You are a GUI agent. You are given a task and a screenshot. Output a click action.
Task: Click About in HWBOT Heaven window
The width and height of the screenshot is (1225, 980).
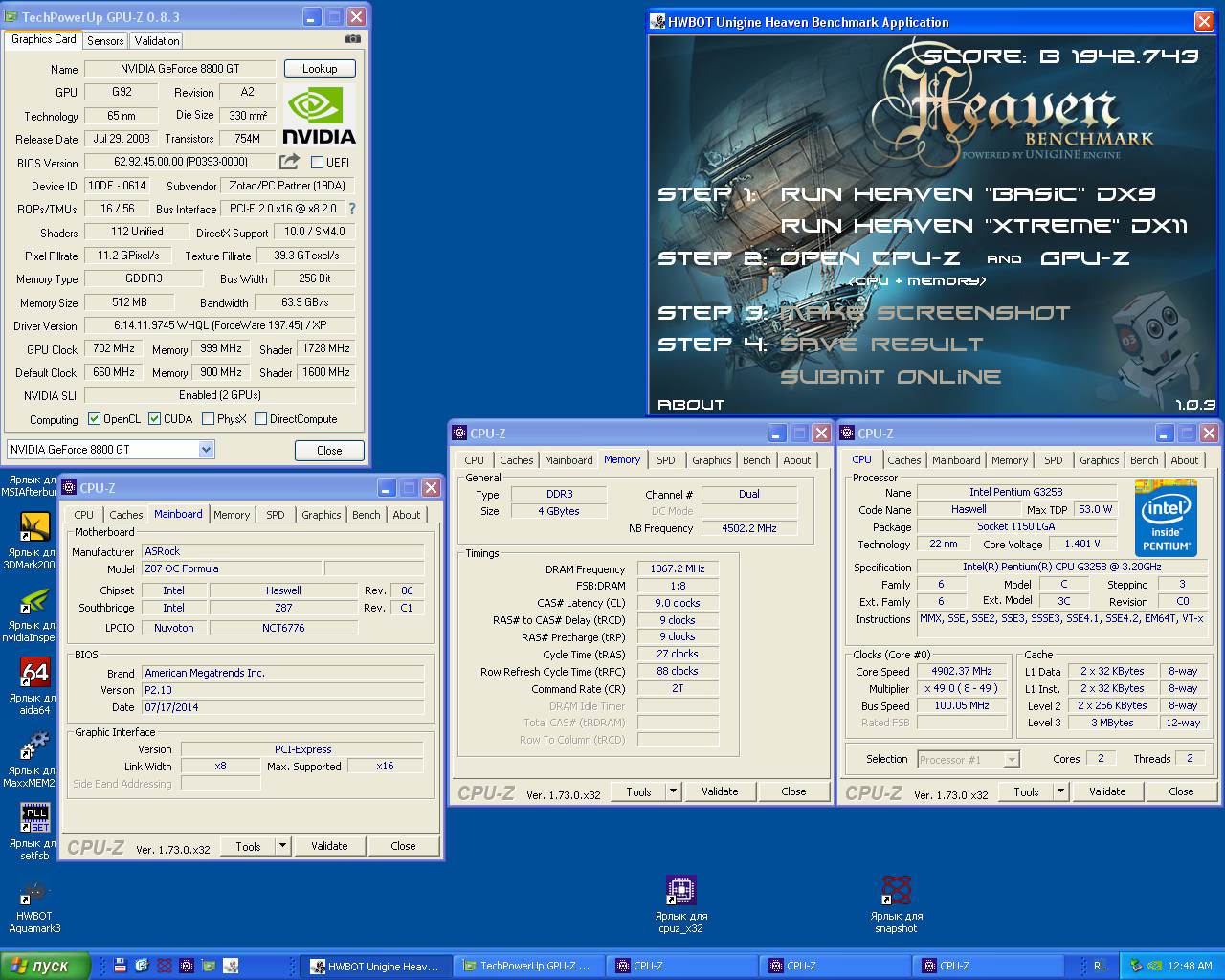coord(691,405)
